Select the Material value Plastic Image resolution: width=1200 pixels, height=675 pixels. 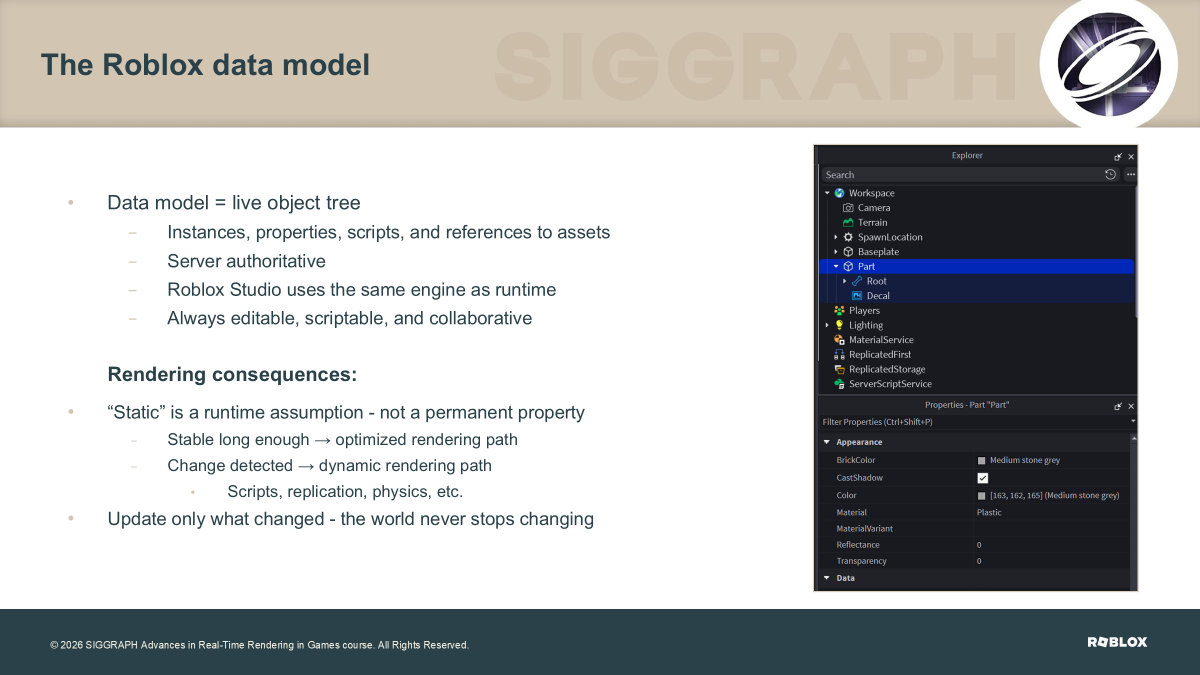[989, 512]
